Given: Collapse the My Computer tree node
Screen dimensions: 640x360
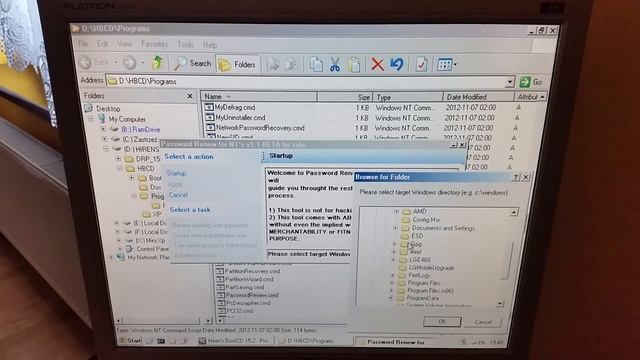Looking at the screenshot, I should (x=91, y=119).
